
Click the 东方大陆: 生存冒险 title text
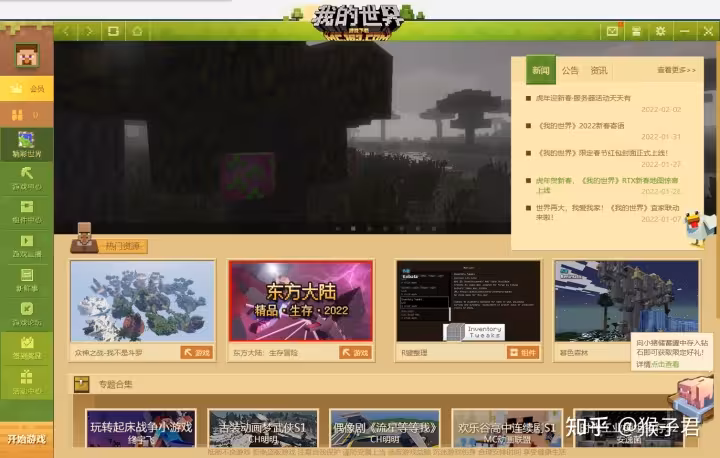(x=265, y=353)
